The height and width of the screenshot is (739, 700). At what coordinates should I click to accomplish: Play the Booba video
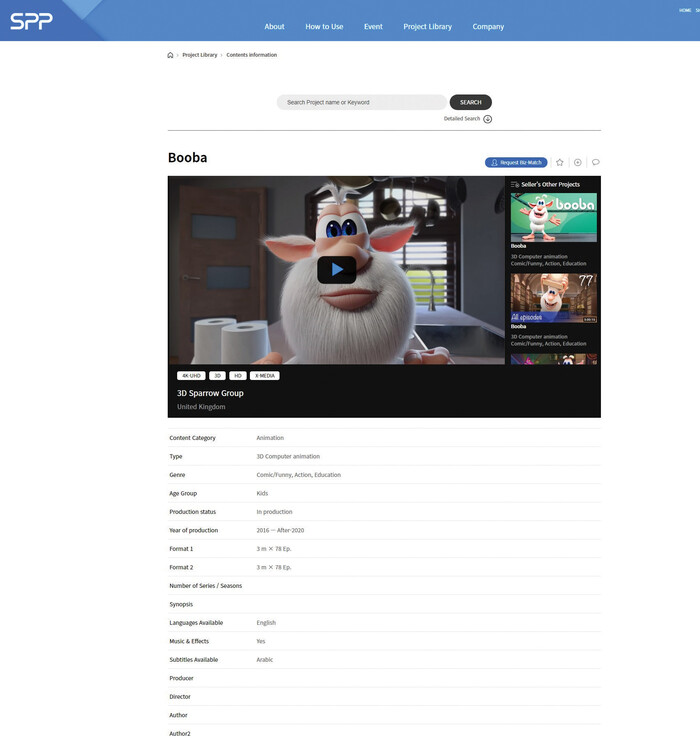coord(337,270)
